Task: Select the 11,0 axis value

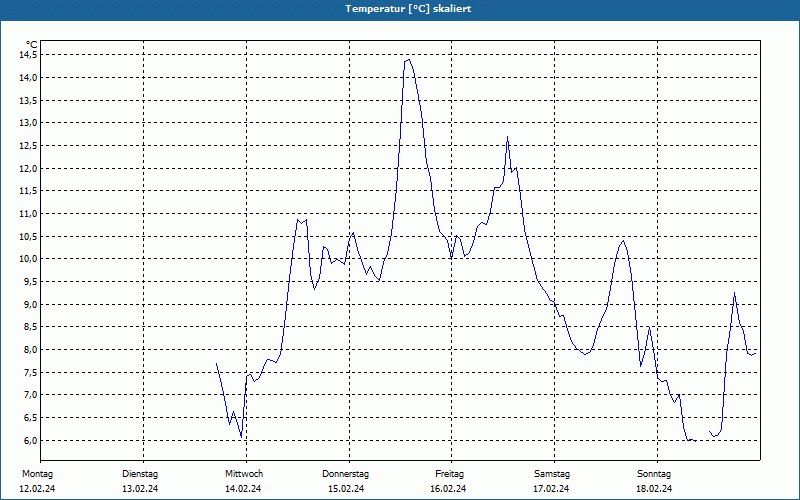Action: coord(28,213)
